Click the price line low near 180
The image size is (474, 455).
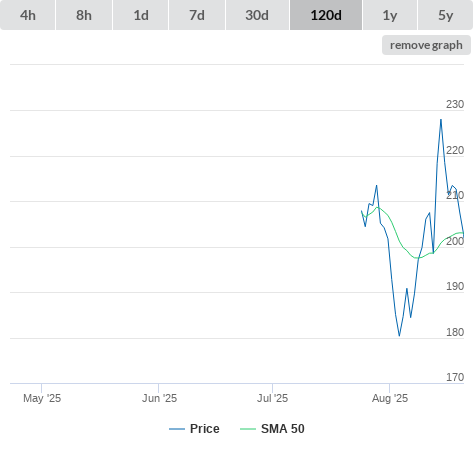(399, 335)
